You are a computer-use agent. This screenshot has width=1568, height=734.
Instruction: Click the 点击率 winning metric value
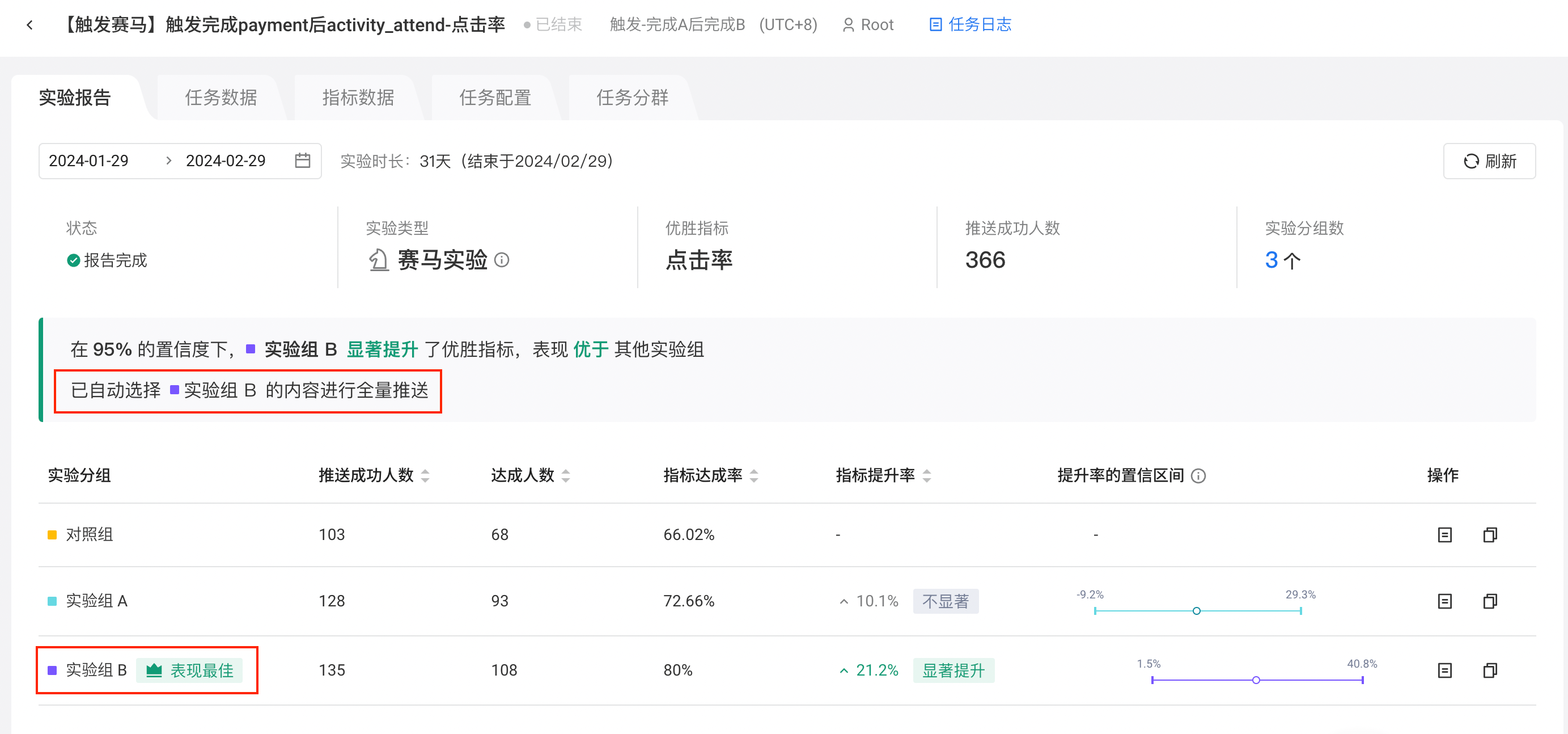[700, 260]
